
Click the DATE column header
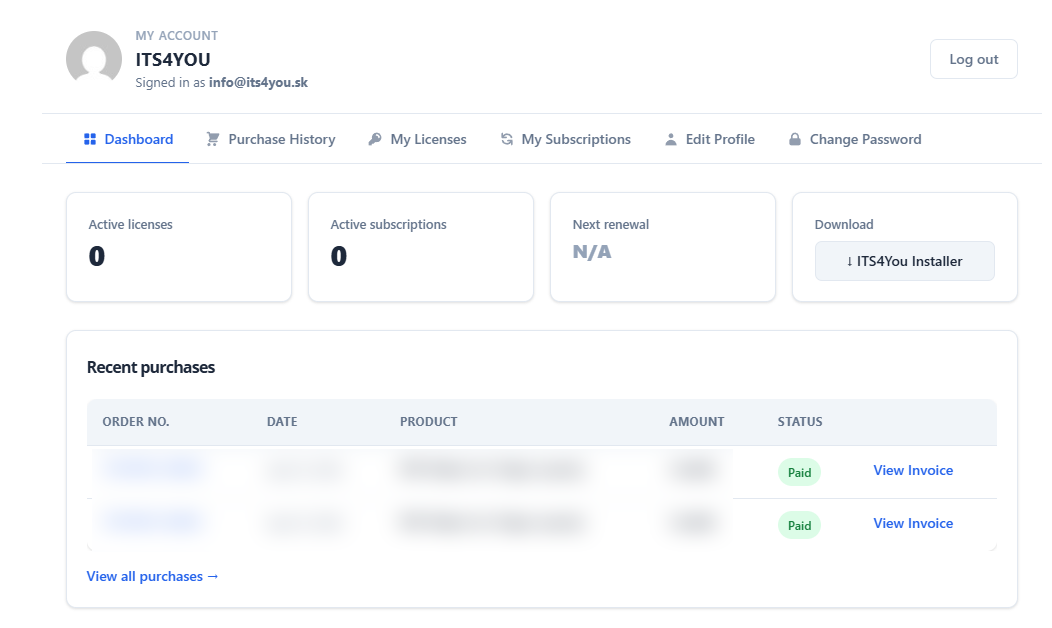pos(282,421)
